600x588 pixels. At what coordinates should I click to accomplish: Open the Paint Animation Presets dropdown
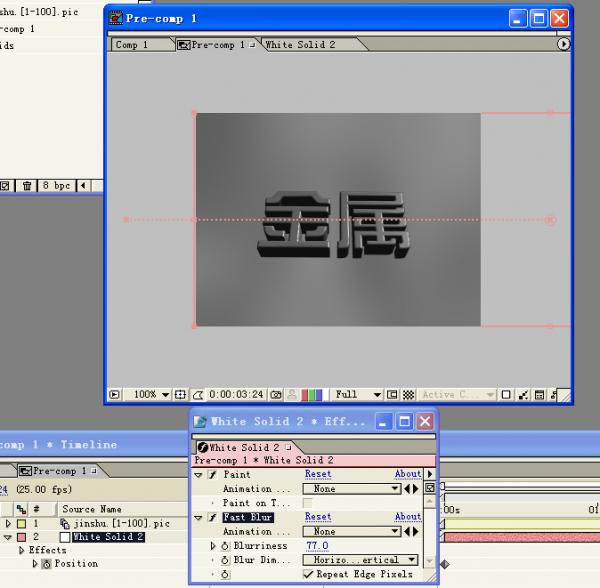point(351,489)
